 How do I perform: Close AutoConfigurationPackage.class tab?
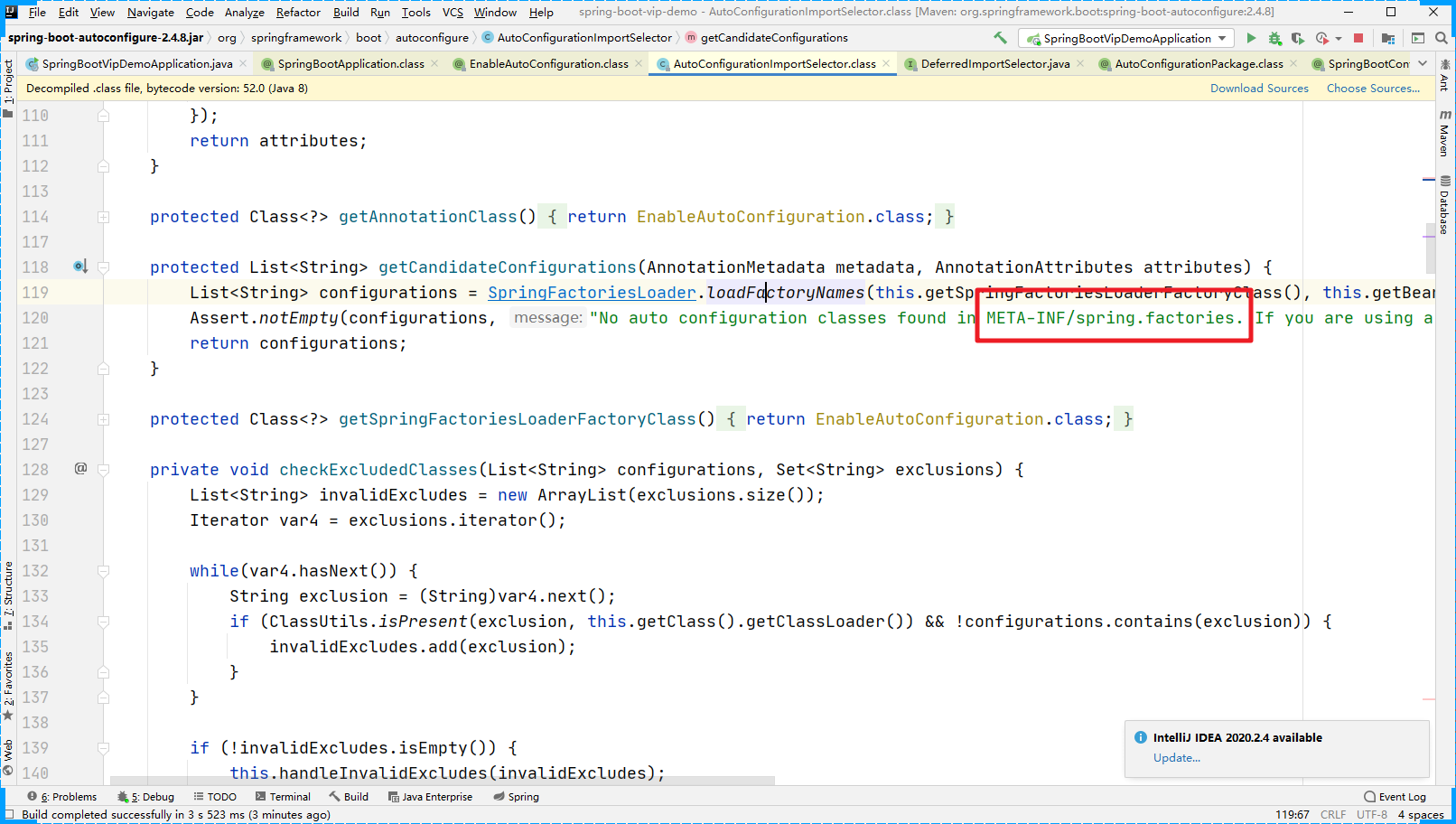[x=1293, y=63]
